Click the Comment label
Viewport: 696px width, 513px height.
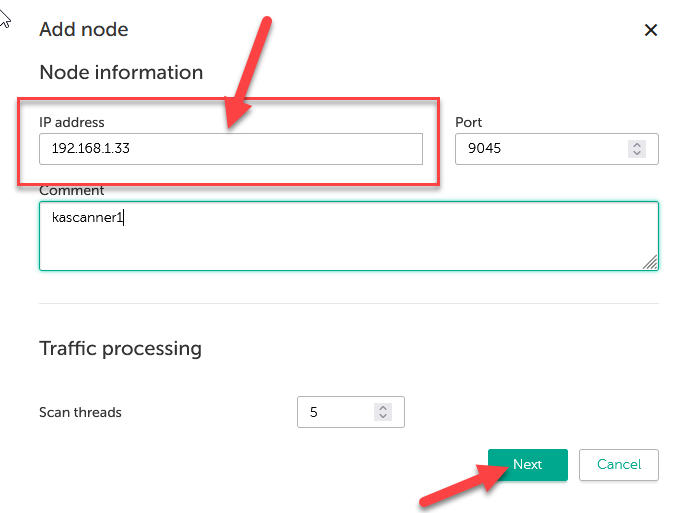point(72,191)
